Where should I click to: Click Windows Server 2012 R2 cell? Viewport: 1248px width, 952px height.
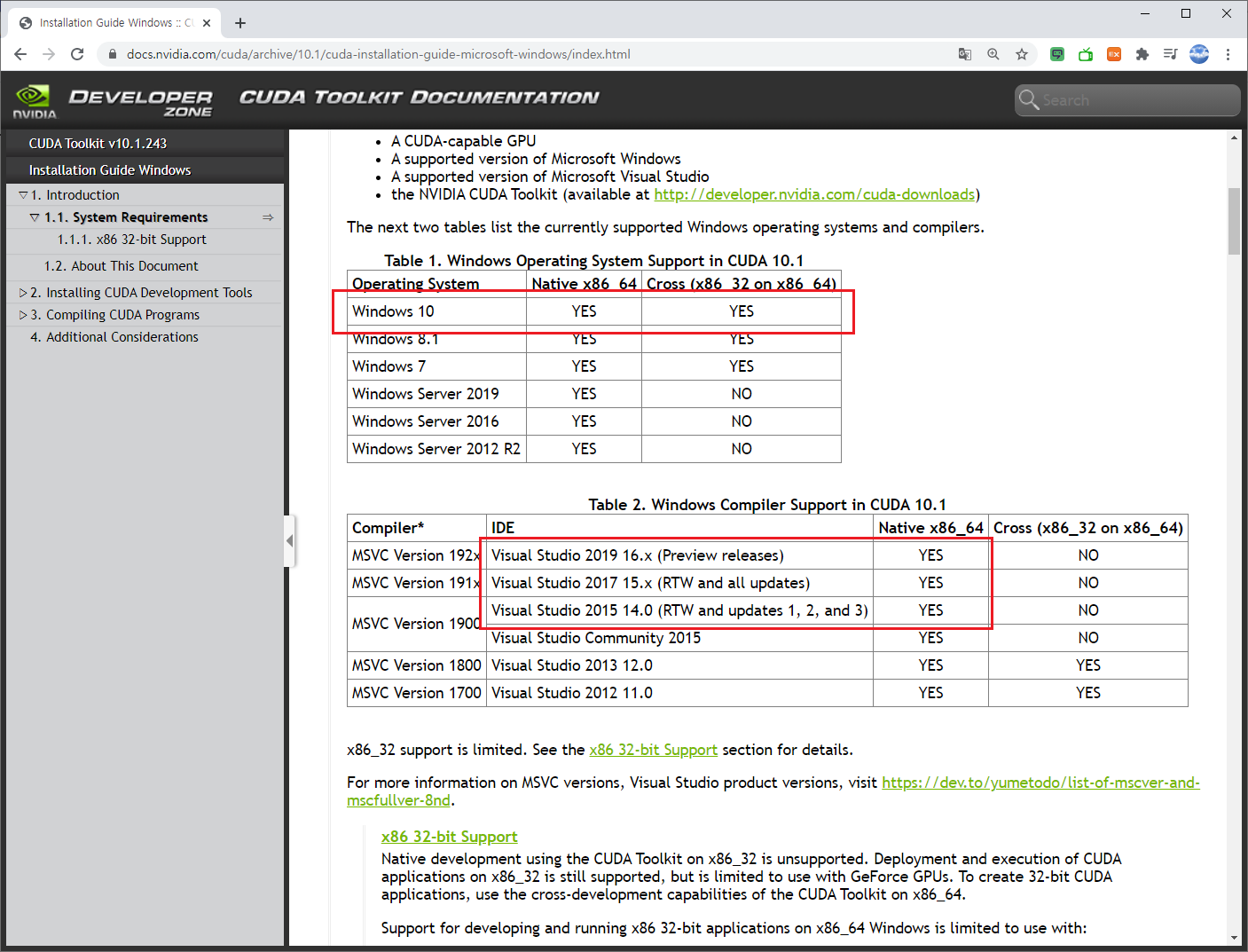(436, 449)
